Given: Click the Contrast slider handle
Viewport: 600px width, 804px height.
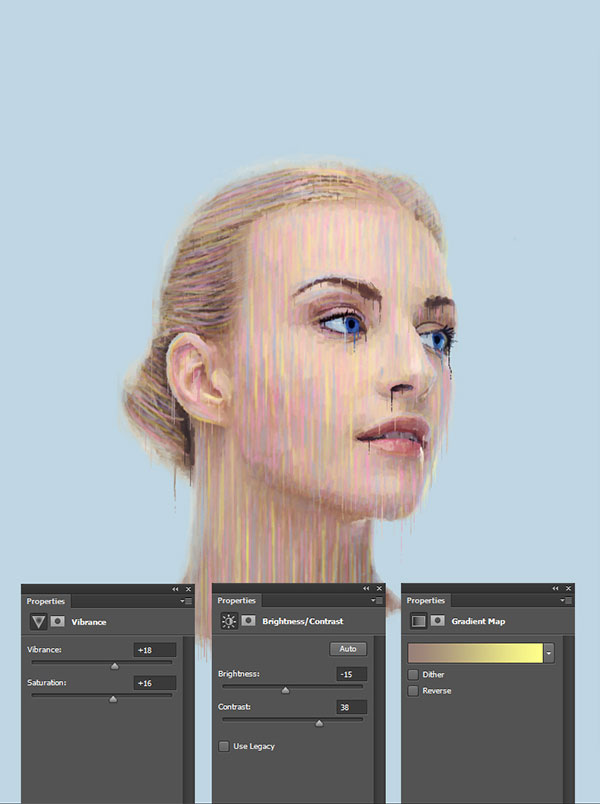Looking at the screenshot, I should (x=319, y=723).
